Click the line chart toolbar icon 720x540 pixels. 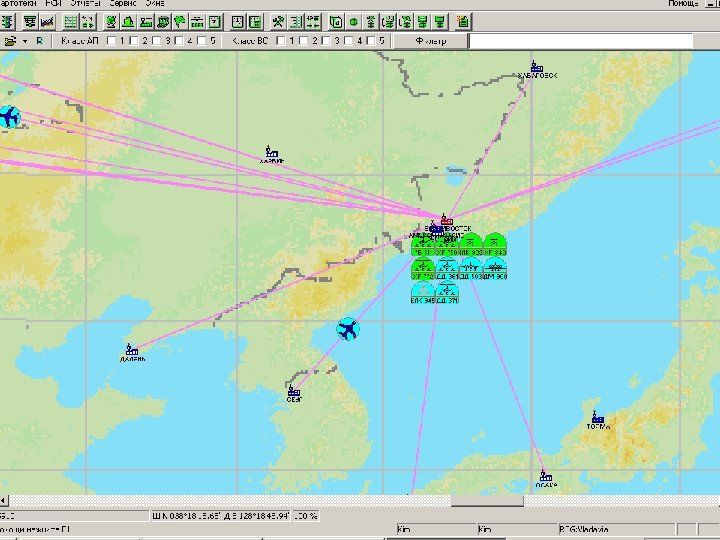48,22
